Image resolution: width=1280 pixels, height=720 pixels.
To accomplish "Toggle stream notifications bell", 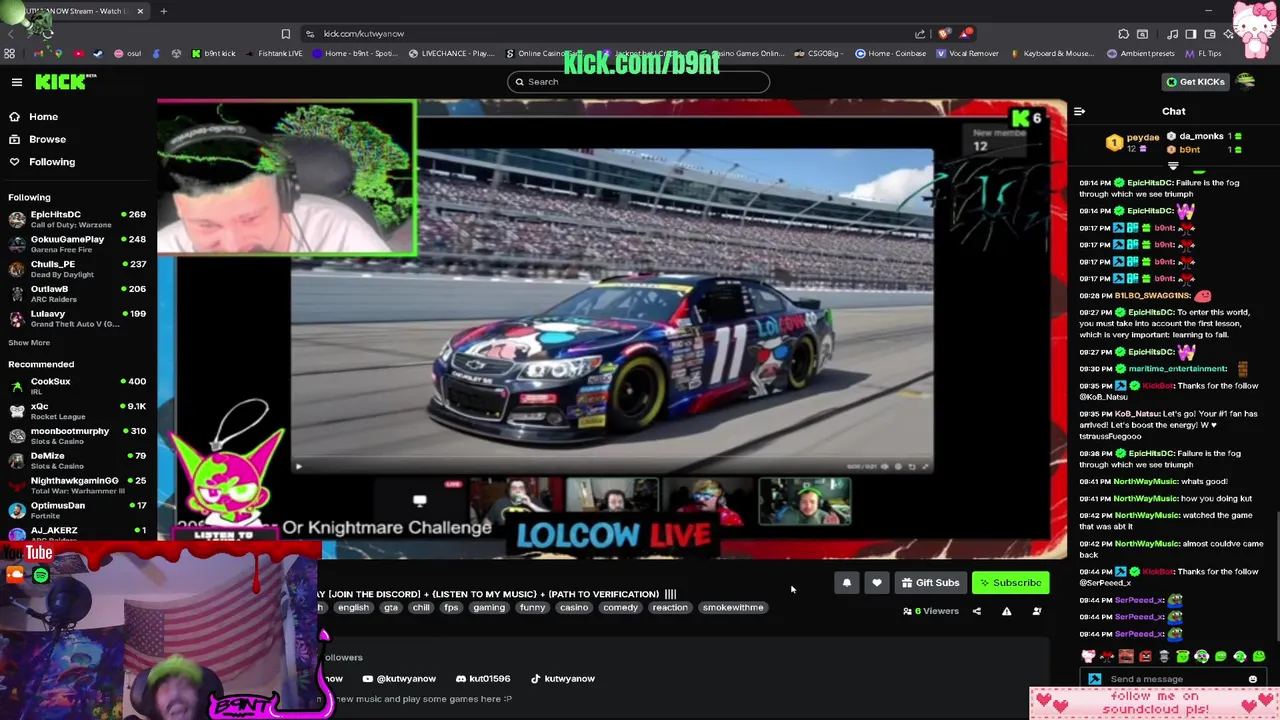I will tap(847, 583).
